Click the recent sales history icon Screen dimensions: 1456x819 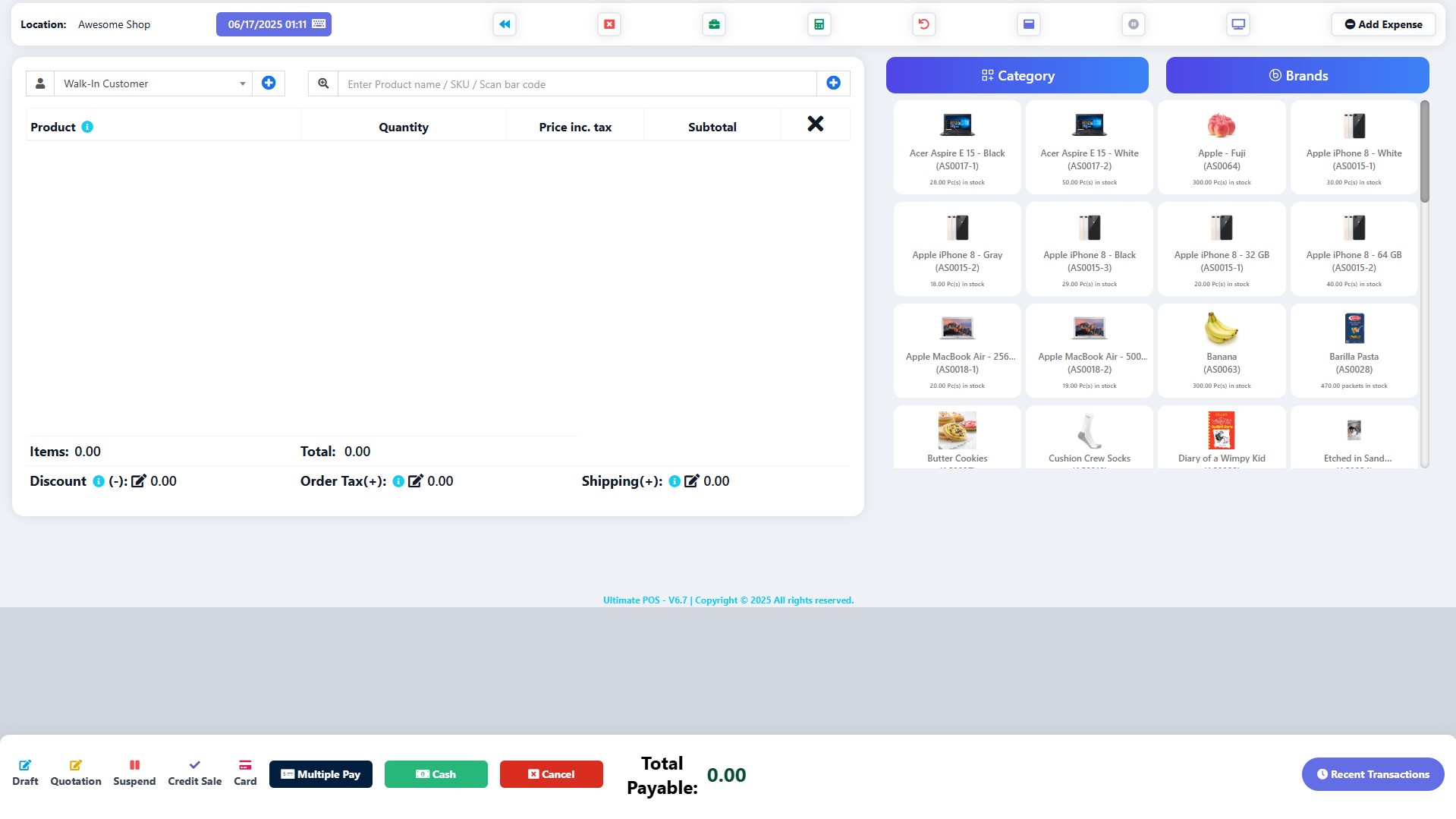click(923, 24)
